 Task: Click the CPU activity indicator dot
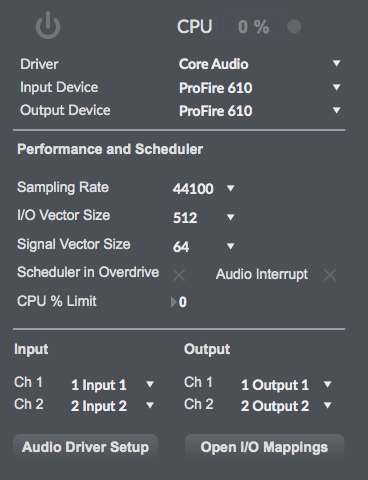tap(294, 26)
